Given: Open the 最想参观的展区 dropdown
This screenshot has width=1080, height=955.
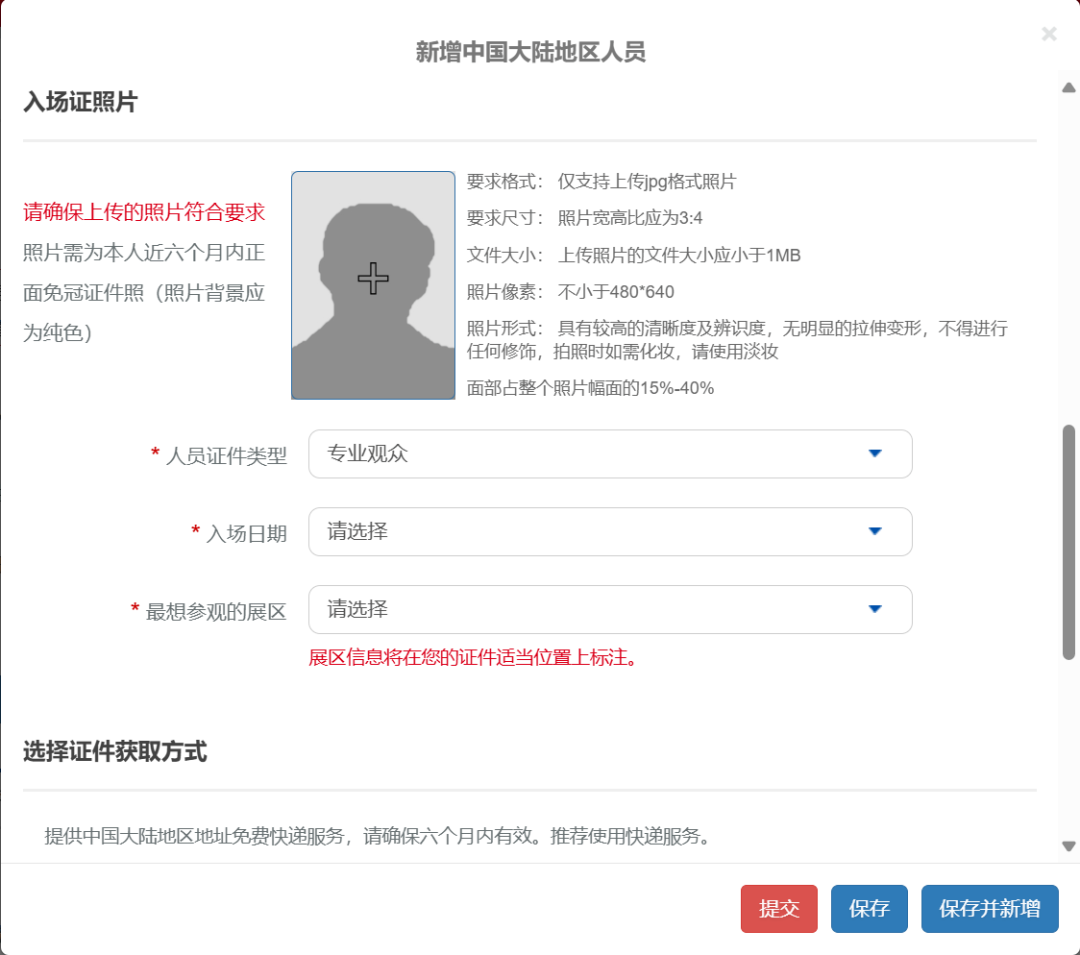Looking at the screenshot, I should (x=610, y=609).
